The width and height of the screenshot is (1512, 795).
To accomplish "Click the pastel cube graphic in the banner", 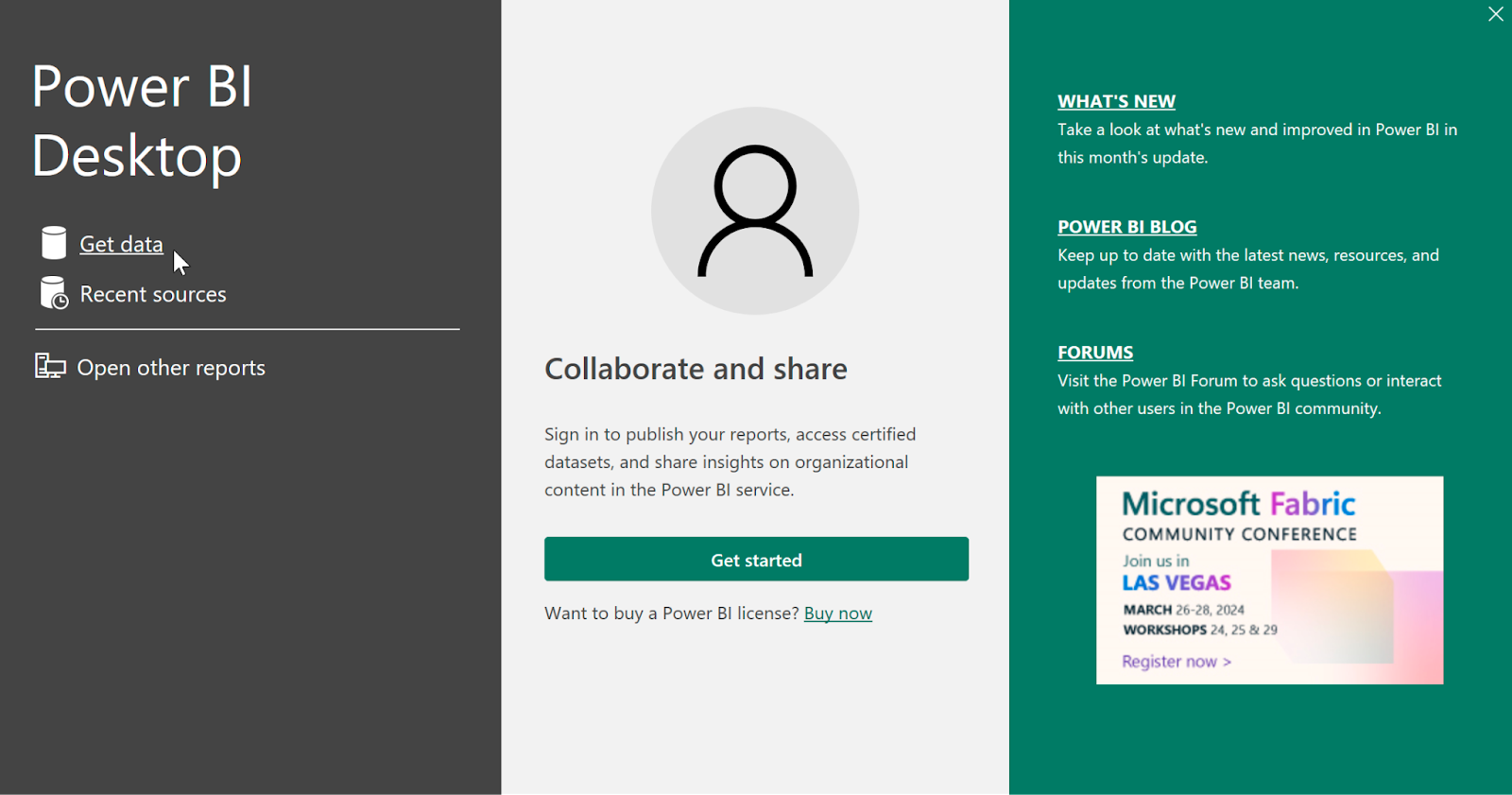I will click(x=1332, y=605).
